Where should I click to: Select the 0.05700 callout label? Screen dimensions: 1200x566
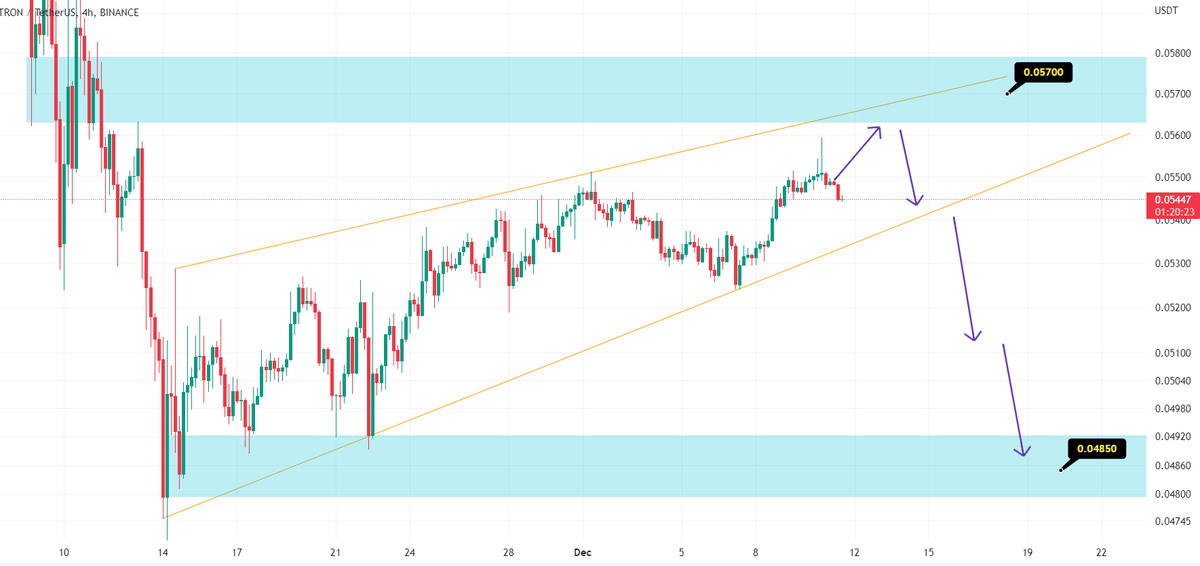tap(1044, 72)
